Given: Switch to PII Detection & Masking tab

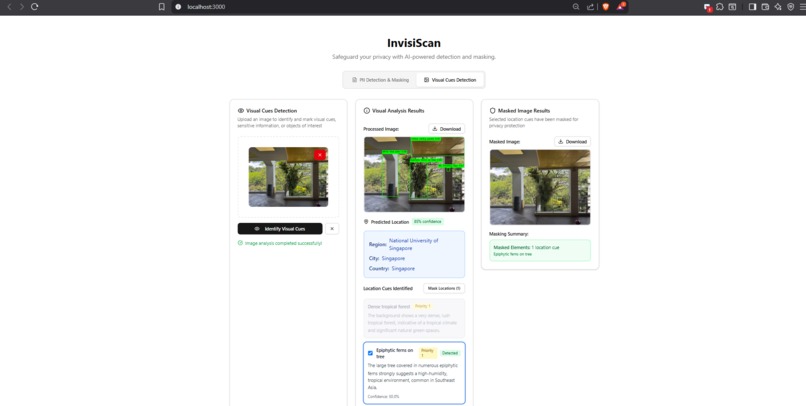Looking at the screenshot, I should pyautogui.click(x=380, y=80).
